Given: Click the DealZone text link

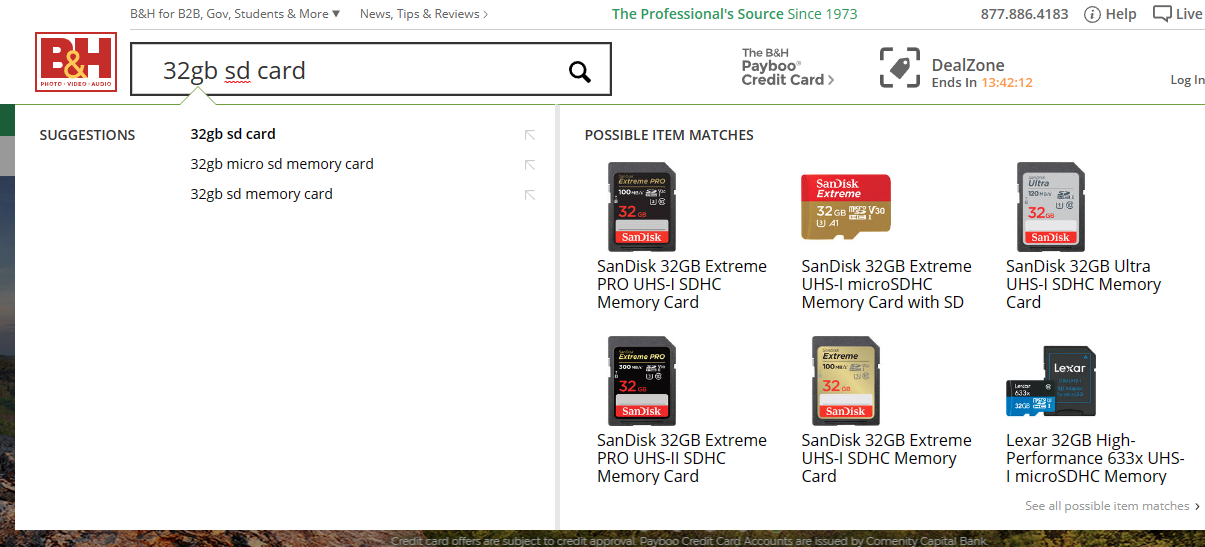Looking at the screenshot, I should tap(968, 65).
